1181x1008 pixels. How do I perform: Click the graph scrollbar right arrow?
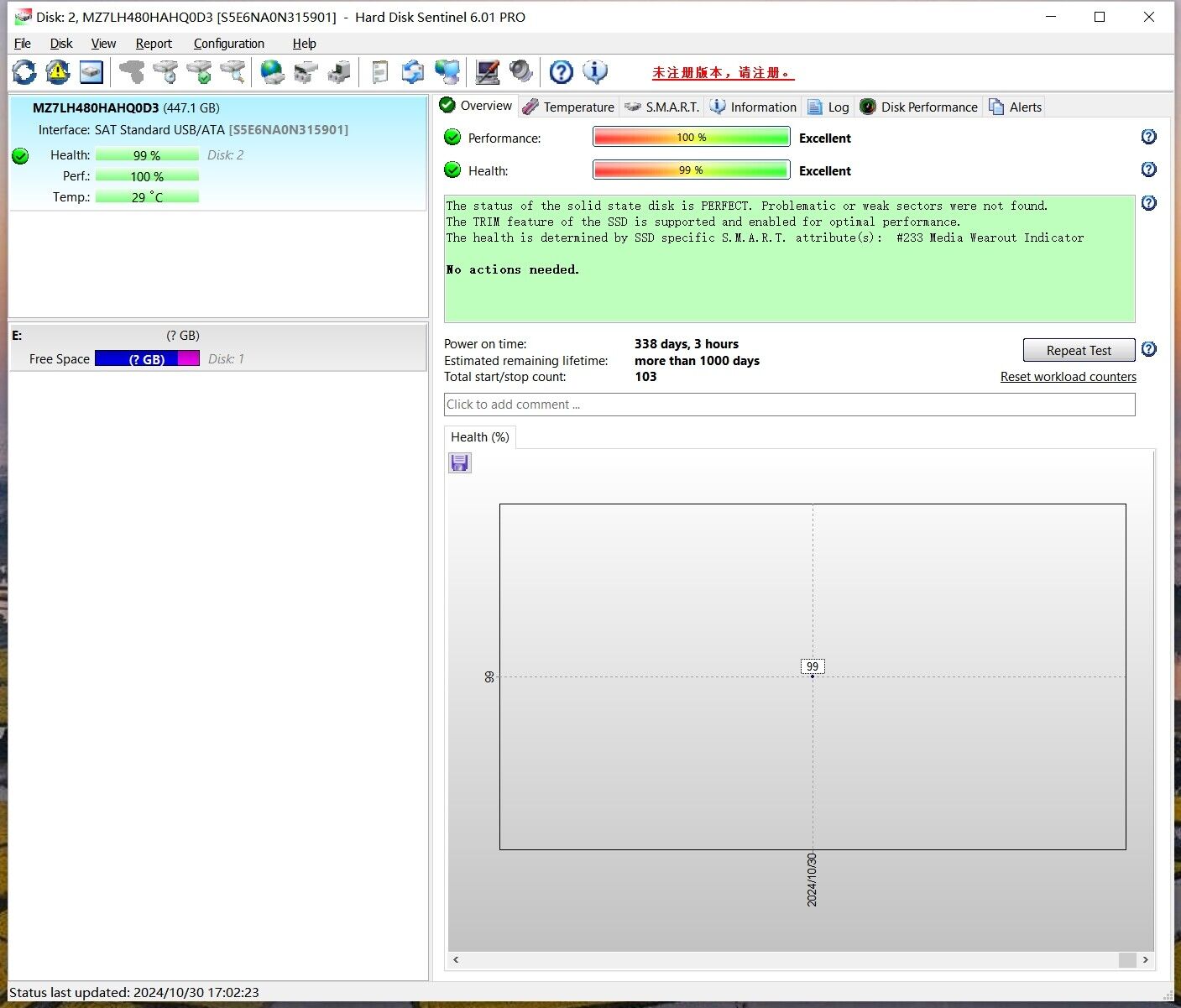click(x=1145, y=959)
